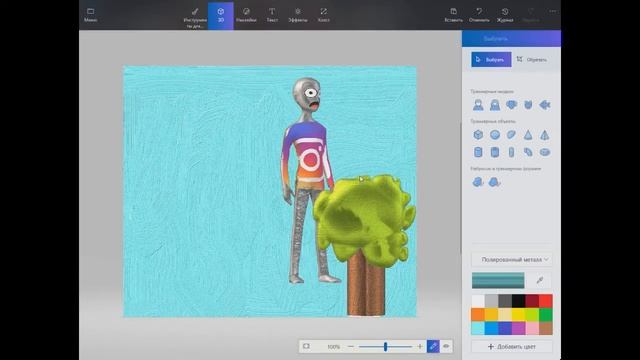Screen dimensions: 640x360
Task: Select the dark gray color swatch
Action: (x=505, y=301)
